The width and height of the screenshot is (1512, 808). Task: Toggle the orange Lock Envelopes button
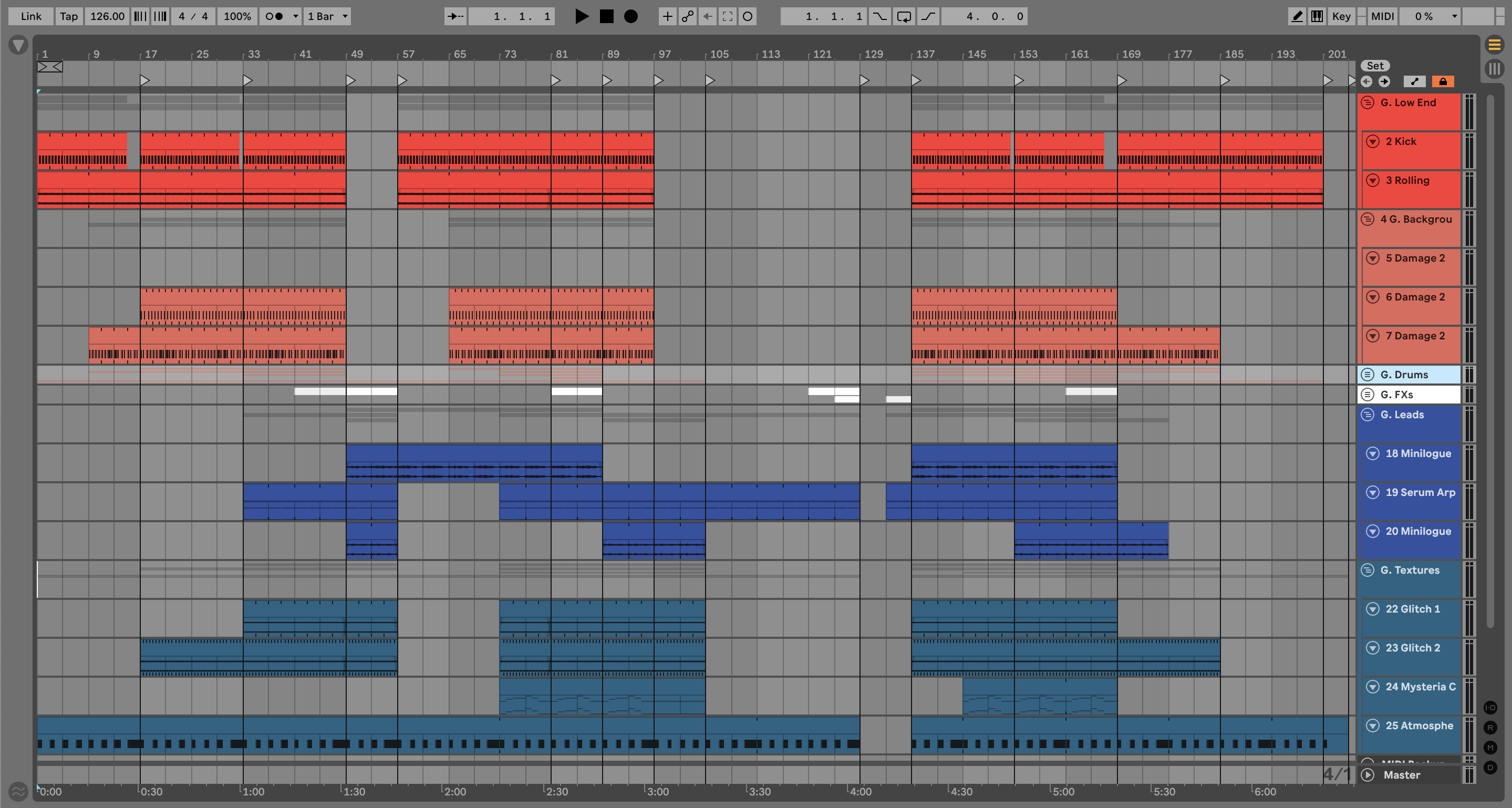click(x=1443, y=81)
